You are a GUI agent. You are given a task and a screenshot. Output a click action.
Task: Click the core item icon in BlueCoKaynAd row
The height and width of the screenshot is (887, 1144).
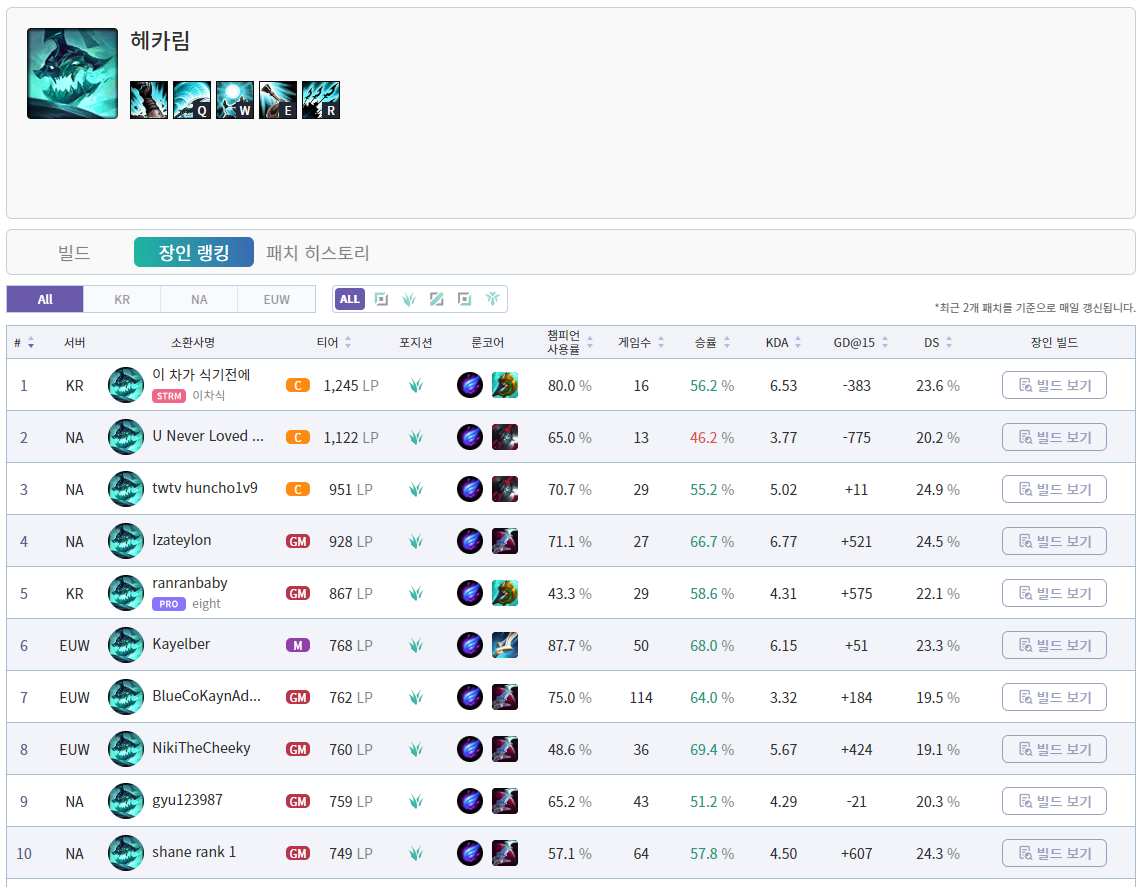click(x=505, y=697)
